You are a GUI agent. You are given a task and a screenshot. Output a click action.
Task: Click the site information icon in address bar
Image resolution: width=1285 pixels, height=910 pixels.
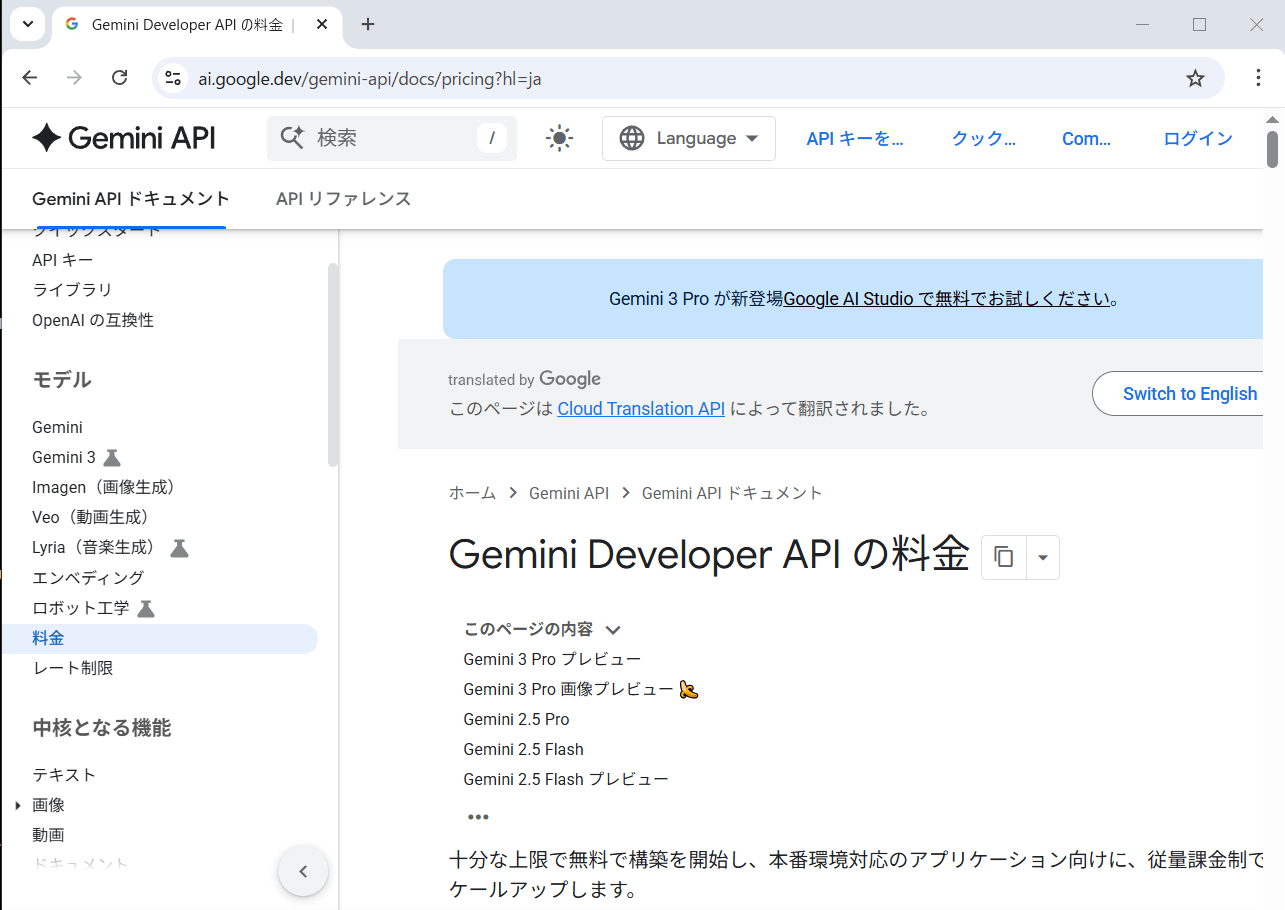pyautogui.click(x=173, y=78)
